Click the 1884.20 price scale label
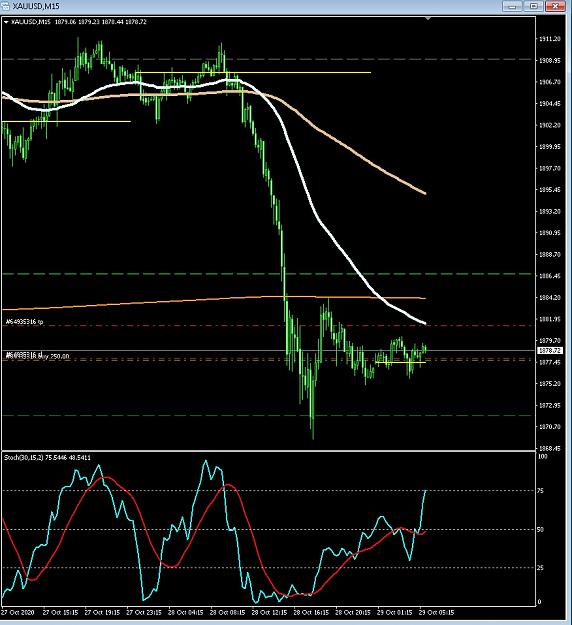Image resolution: width=572 pixels, height=625 pixels. point(550,297)
